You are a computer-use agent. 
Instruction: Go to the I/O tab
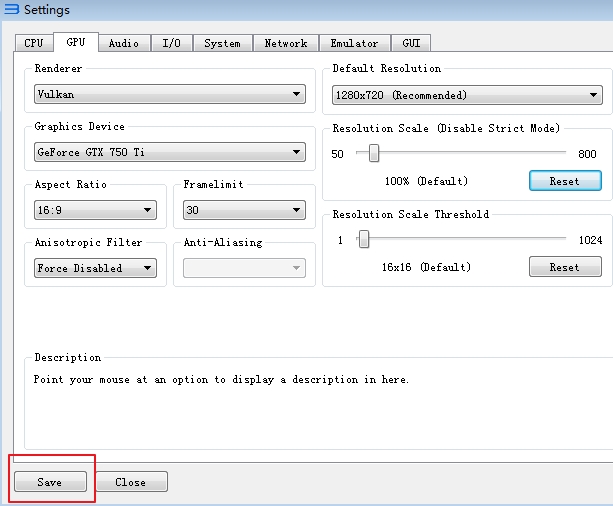click(171, 43)
